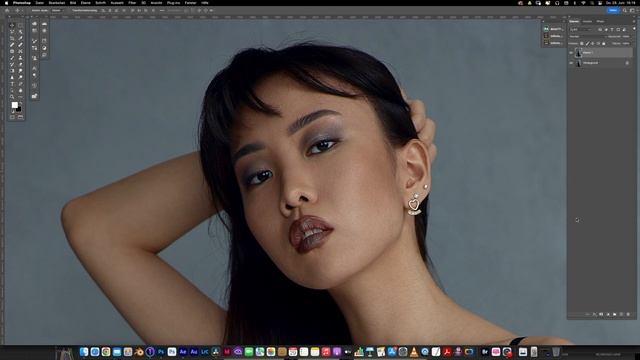This screenshot has width=640, height=360.
Task: Open the Ebene auto-select dropdown
Action: tap(58, 10)
